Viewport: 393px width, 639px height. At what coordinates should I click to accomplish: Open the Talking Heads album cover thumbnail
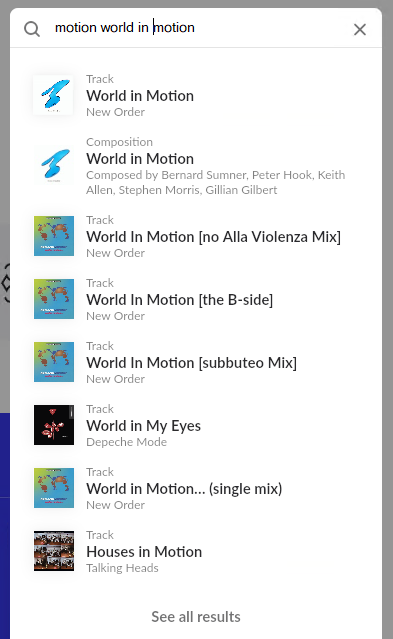(x=54, y=551)
